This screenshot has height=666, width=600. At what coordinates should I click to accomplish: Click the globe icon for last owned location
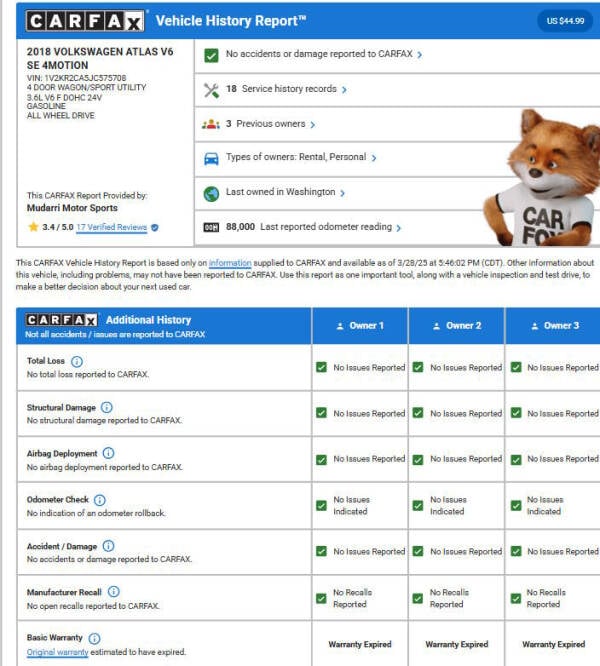pos(211,194)
